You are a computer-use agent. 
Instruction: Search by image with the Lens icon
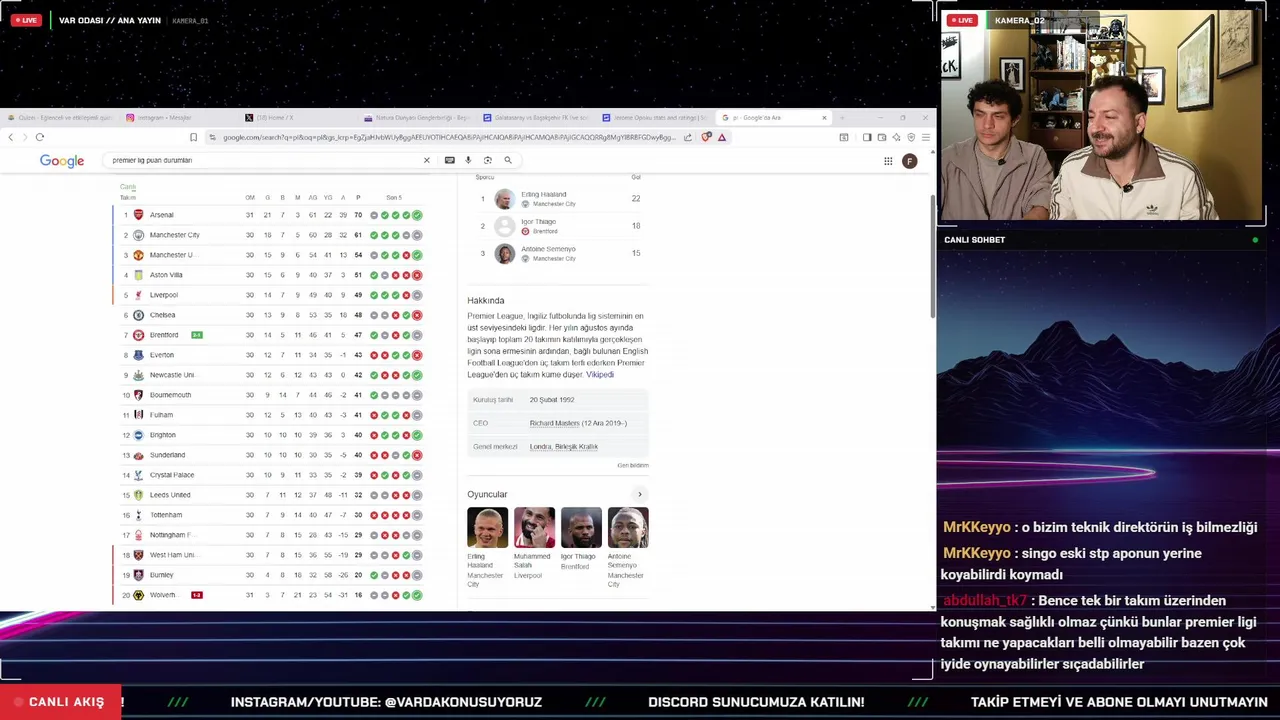click(x=488, y=160)
